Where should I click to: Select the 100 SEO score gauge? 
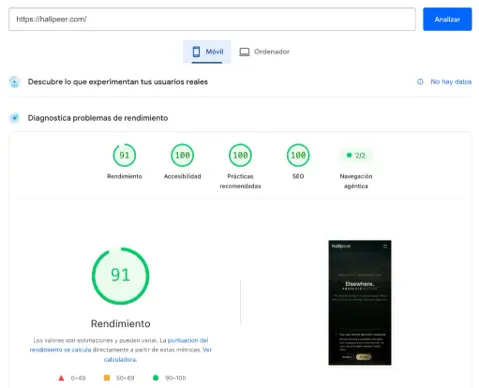(298, 155)
